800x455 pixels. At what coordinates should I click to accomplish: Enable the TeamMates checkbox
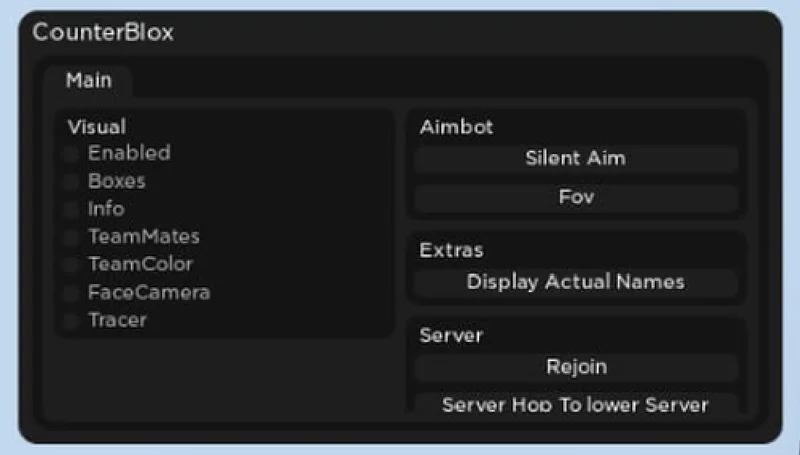(x=71, y=237)
